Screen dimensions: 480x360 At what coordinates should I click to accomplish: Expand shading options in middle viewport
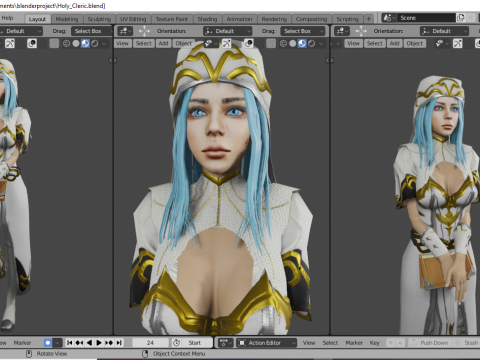(x=321, y=43)
